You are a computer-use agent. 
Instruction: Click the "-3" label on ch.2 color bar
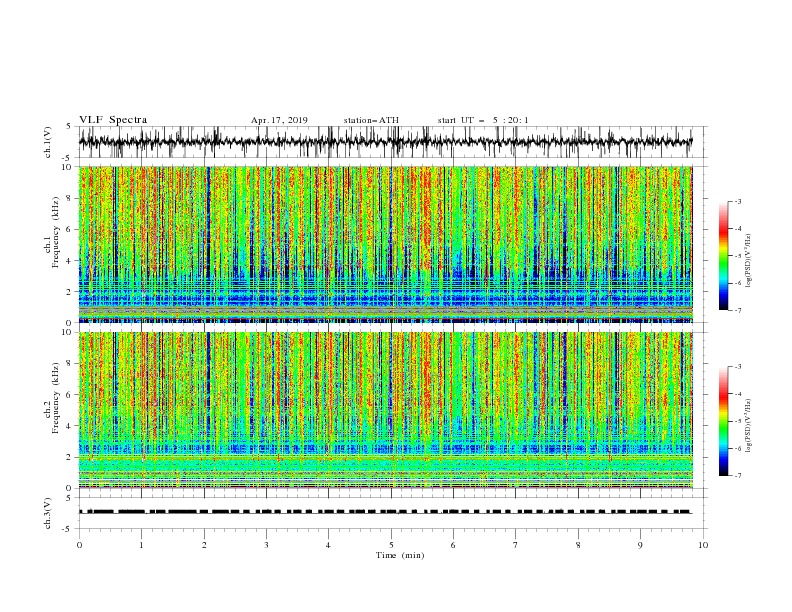[x=738, y=367]
